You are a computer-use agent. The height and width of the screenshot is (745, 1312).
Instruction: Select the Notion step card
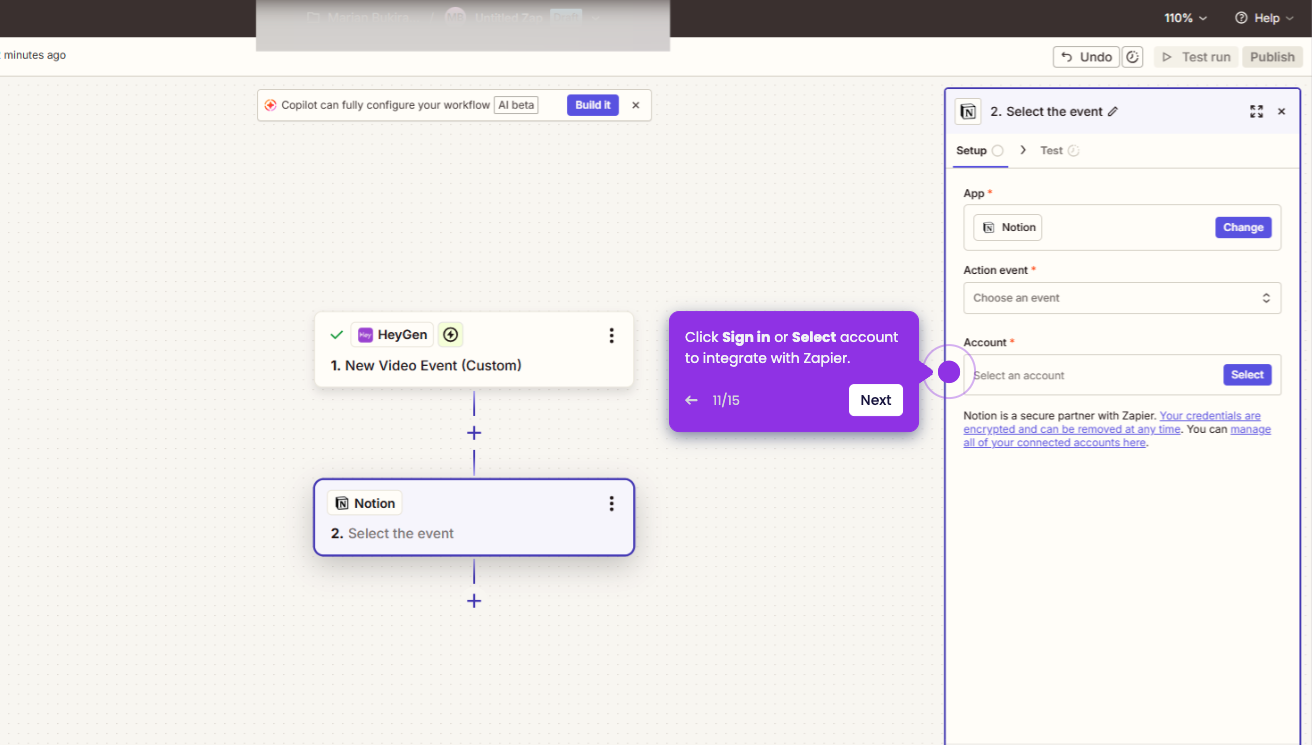coord(474,517)
